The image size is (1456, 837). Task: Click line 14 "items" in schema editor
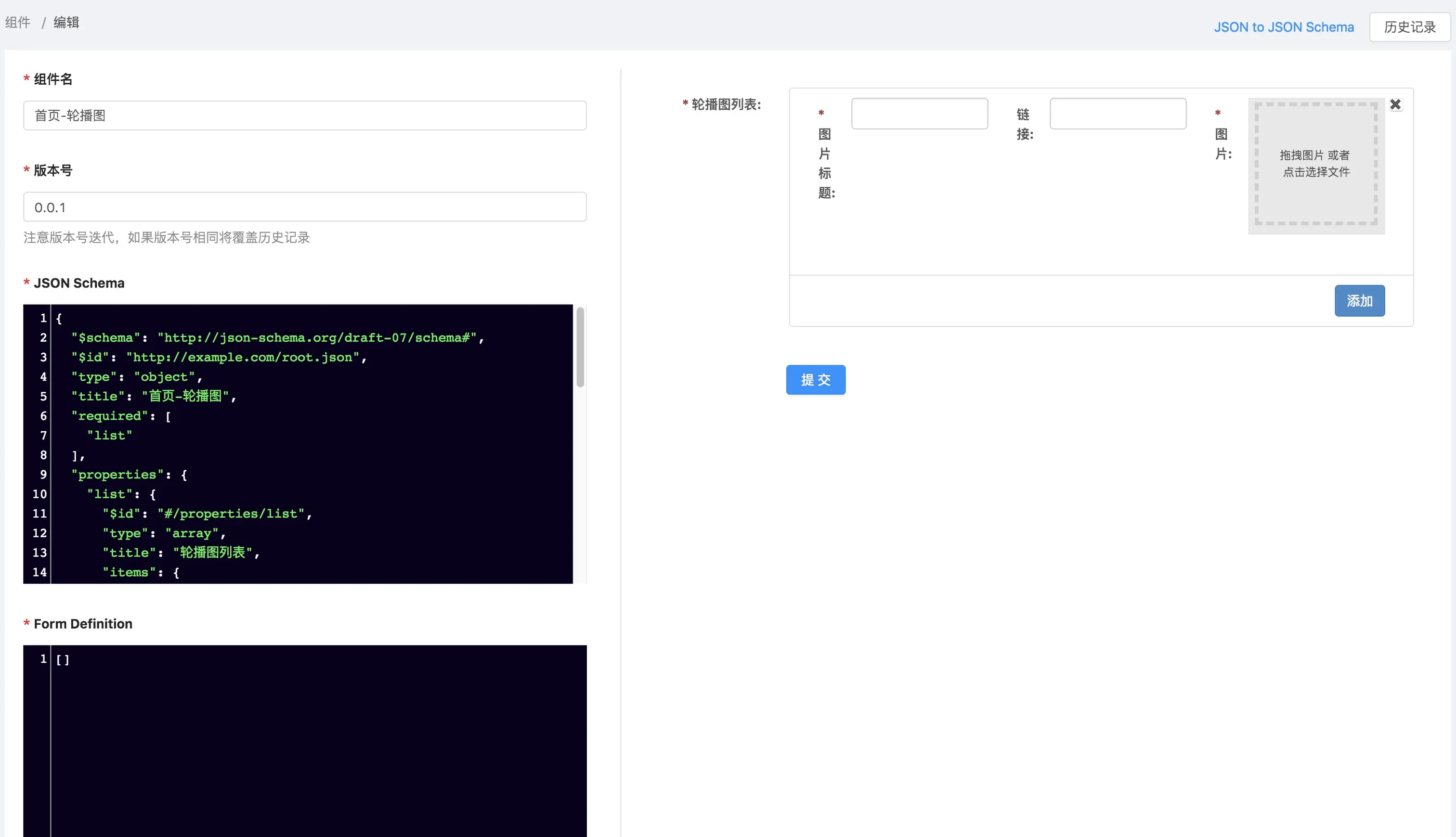(x=141, y=572)
